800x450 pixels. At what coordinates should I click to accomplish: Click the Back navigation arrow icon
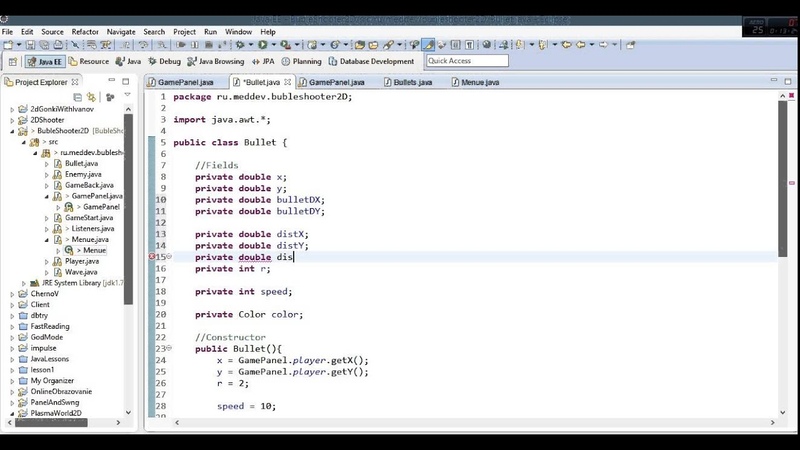point(581,45)
